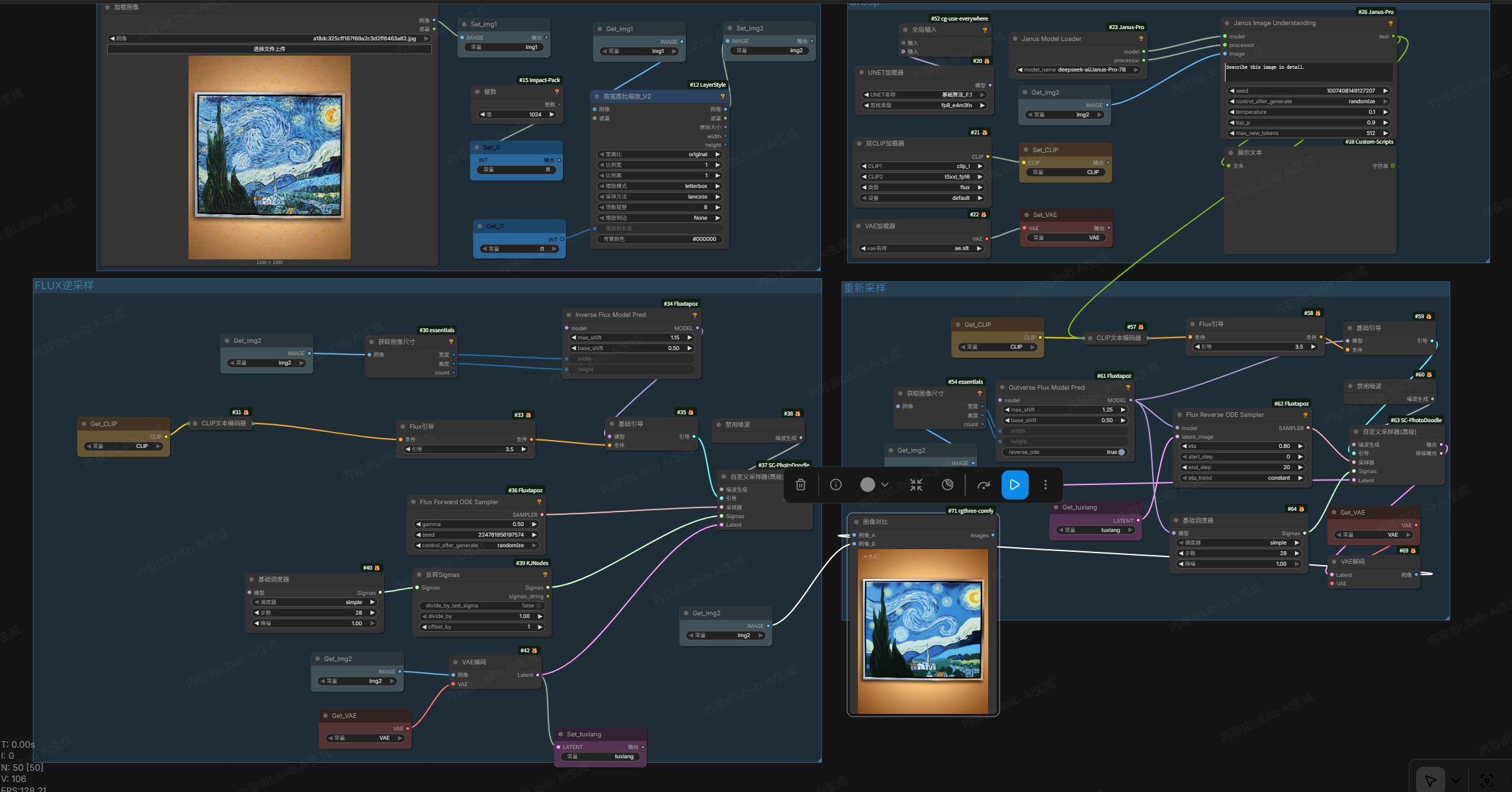The height and width of the screenshot is (792, 1512).
Task: Open help for Flux Forward ODE Sampler
Action: point(539,502)
